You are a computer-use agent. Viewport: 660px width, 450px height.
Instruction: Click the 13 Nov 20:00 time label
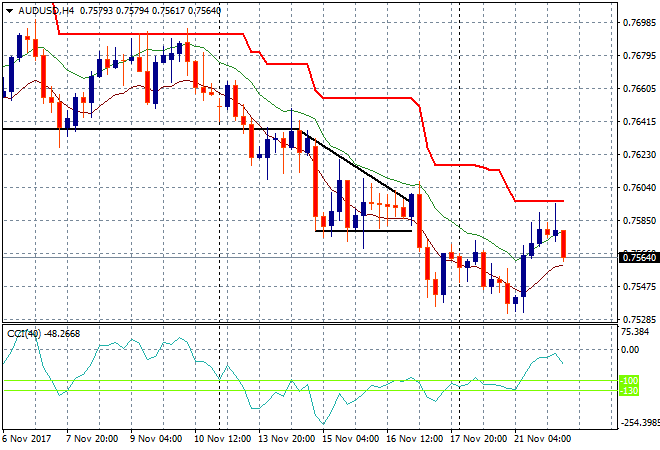(x=287, y=439)
